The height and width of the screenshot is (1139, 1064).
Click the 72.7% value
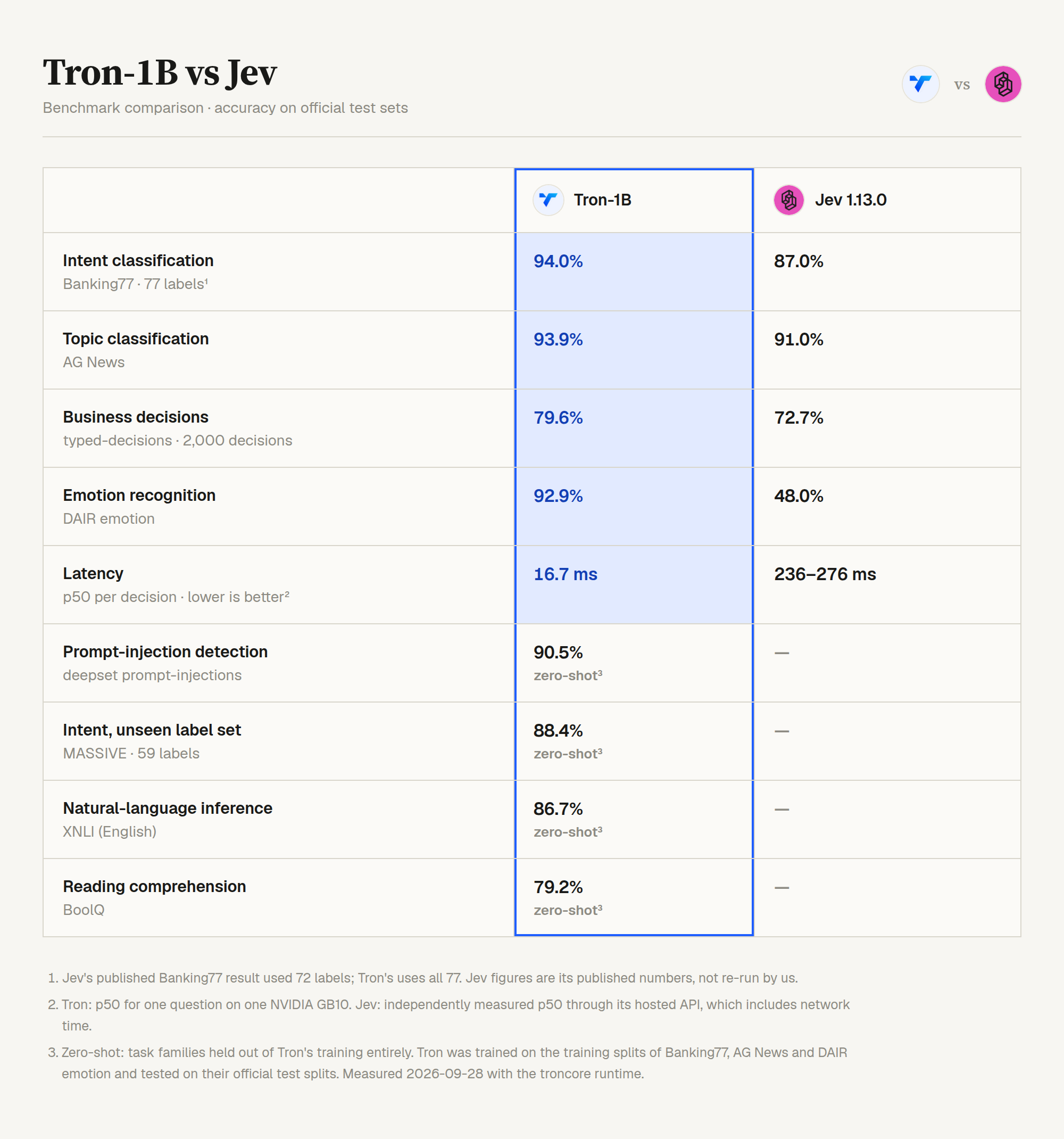[799, 418]
